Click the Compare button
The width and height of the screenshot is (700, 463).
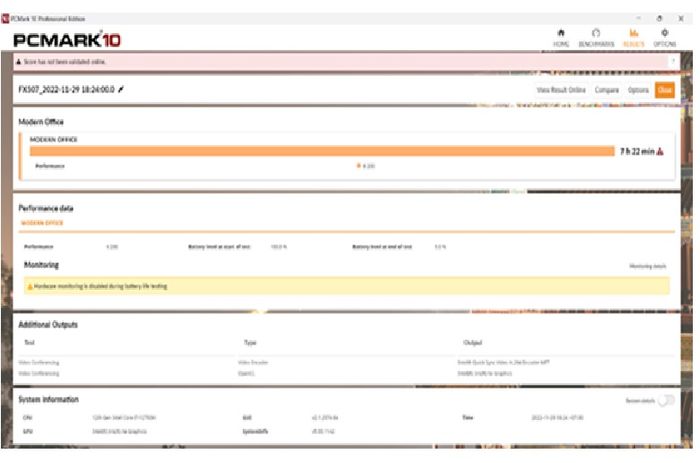tap(607, 90)
